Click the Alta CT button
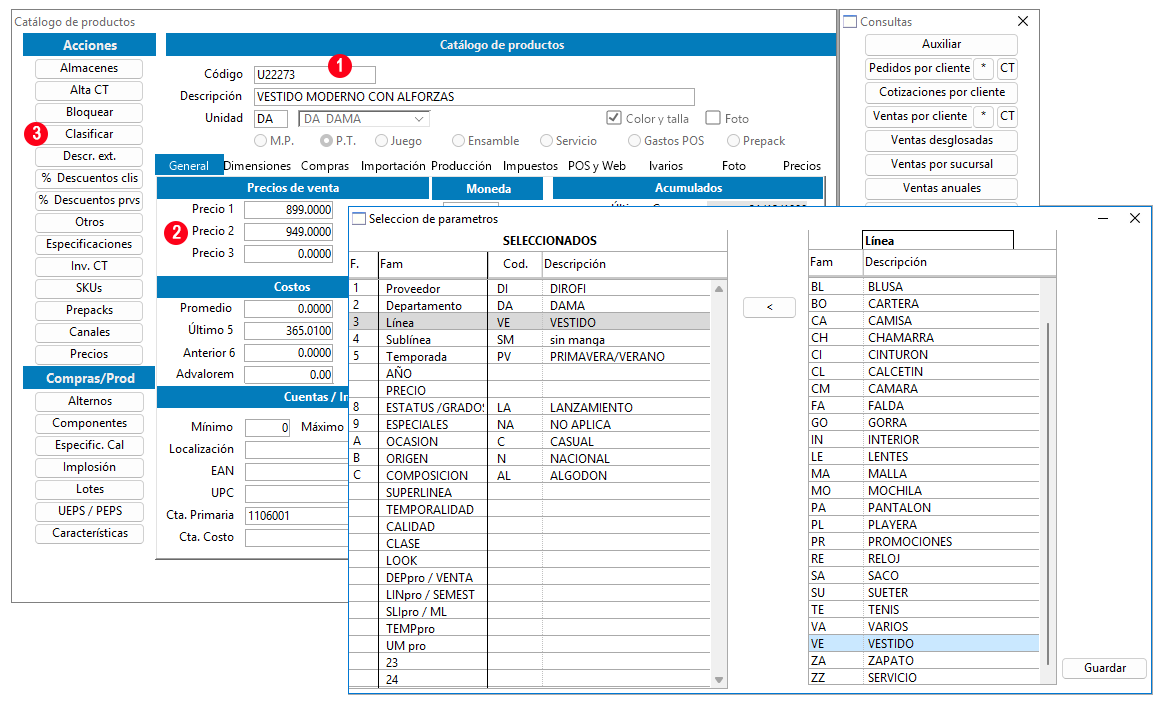1167x706 pixels. coord(89,90)
